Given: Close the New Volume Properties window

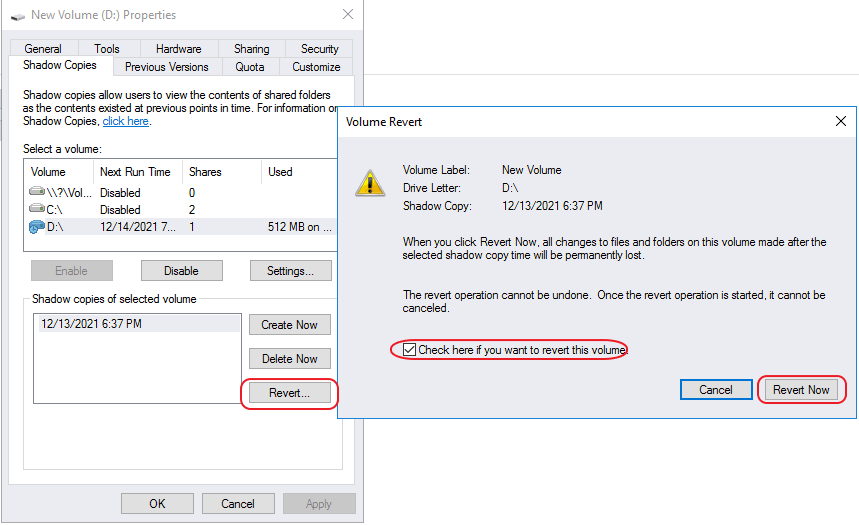Looking at the screenshot, I should pos(348,15).
